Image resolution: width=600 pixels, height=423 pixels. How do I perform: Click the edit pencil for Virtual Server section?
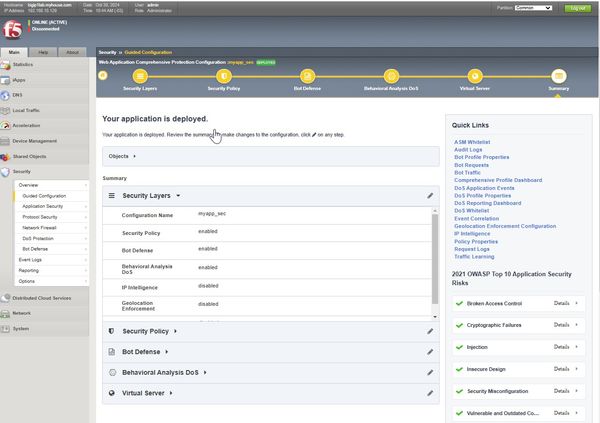click(x=430, y=393)
